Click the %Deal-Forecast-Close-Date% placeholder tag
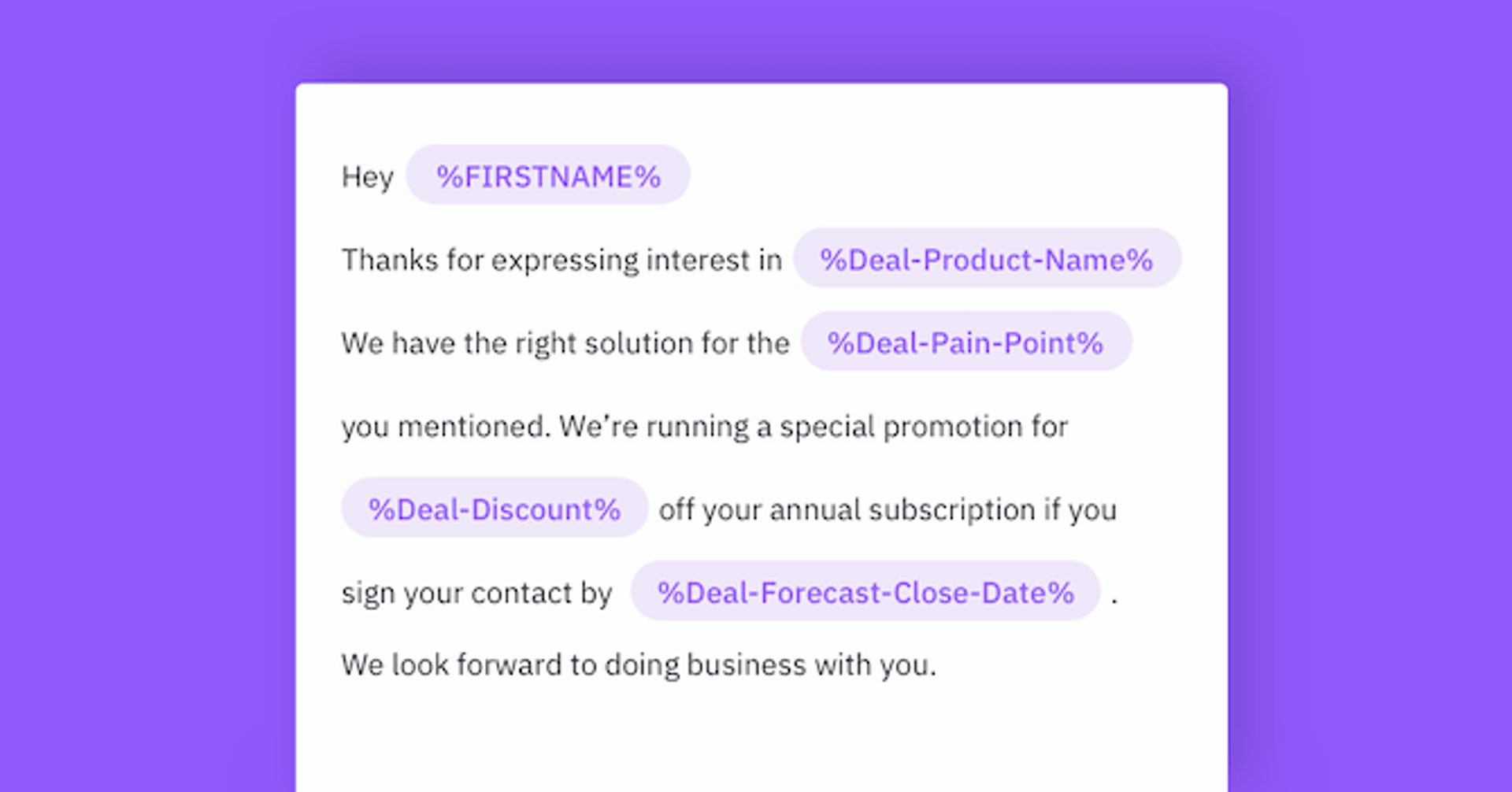Image resolution: width=1512 pixels, height=792 pixels. (865, 592)
